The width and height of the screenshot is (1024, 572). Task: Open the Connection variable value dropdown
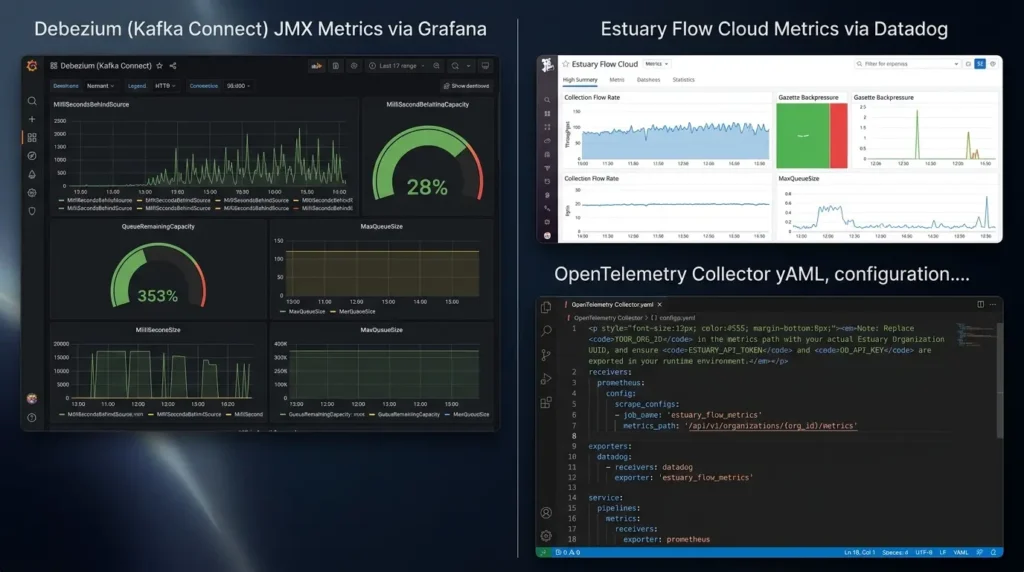tap(238, 86)
